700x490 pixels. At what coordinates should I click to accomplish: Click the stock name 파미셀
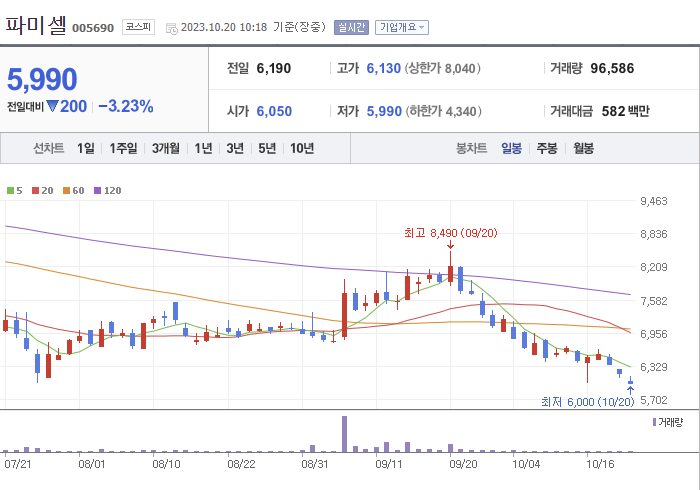[36, 25]
